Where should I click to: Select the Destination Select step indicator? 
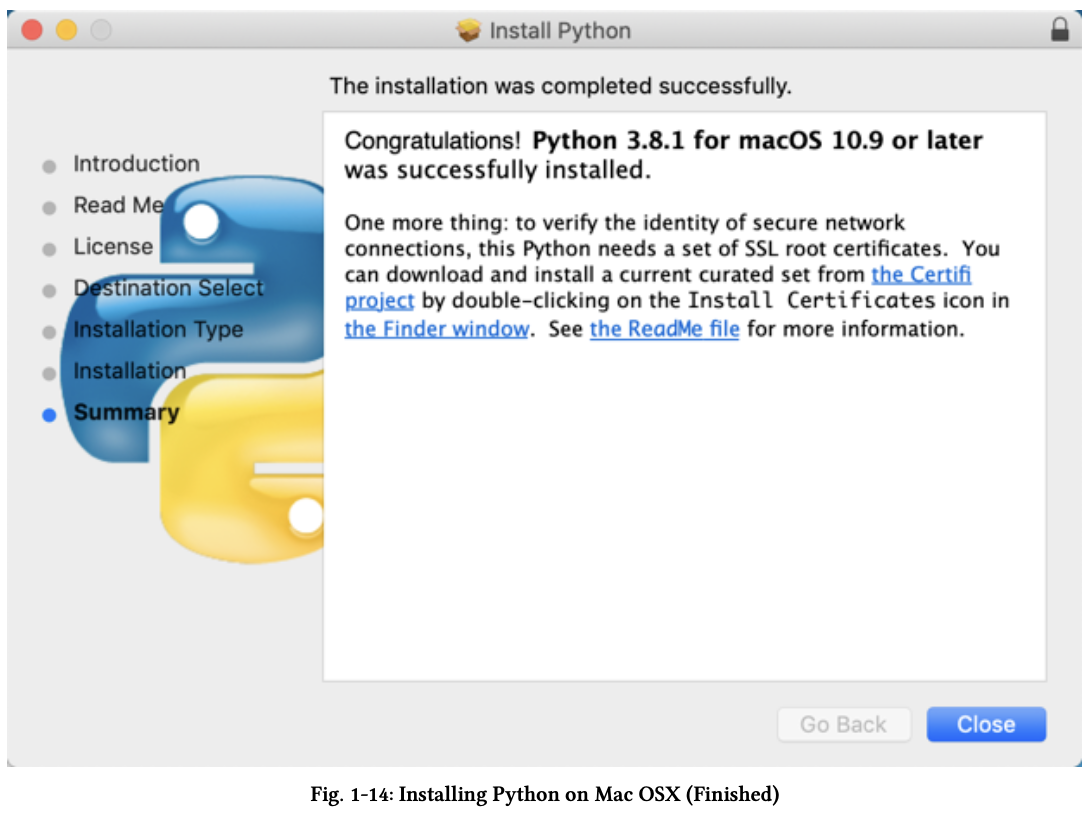point(49,289)
